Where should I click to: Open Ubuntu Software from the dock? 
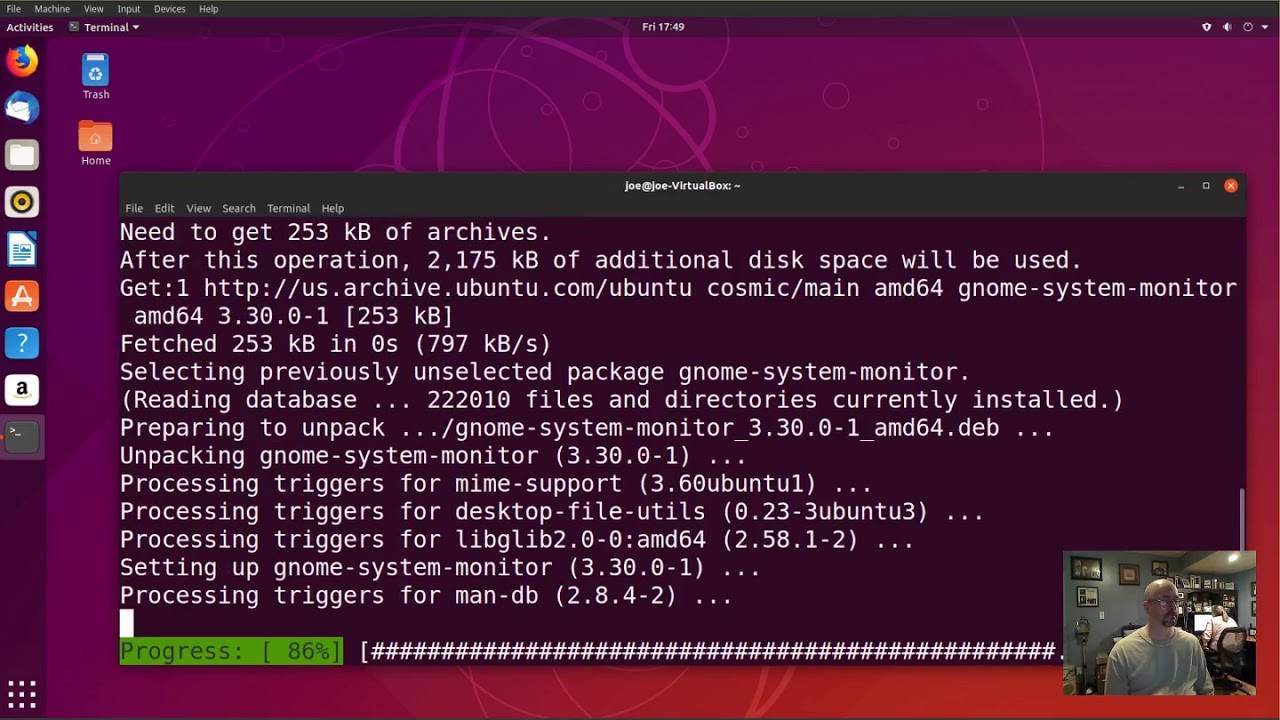click(22, 296)
